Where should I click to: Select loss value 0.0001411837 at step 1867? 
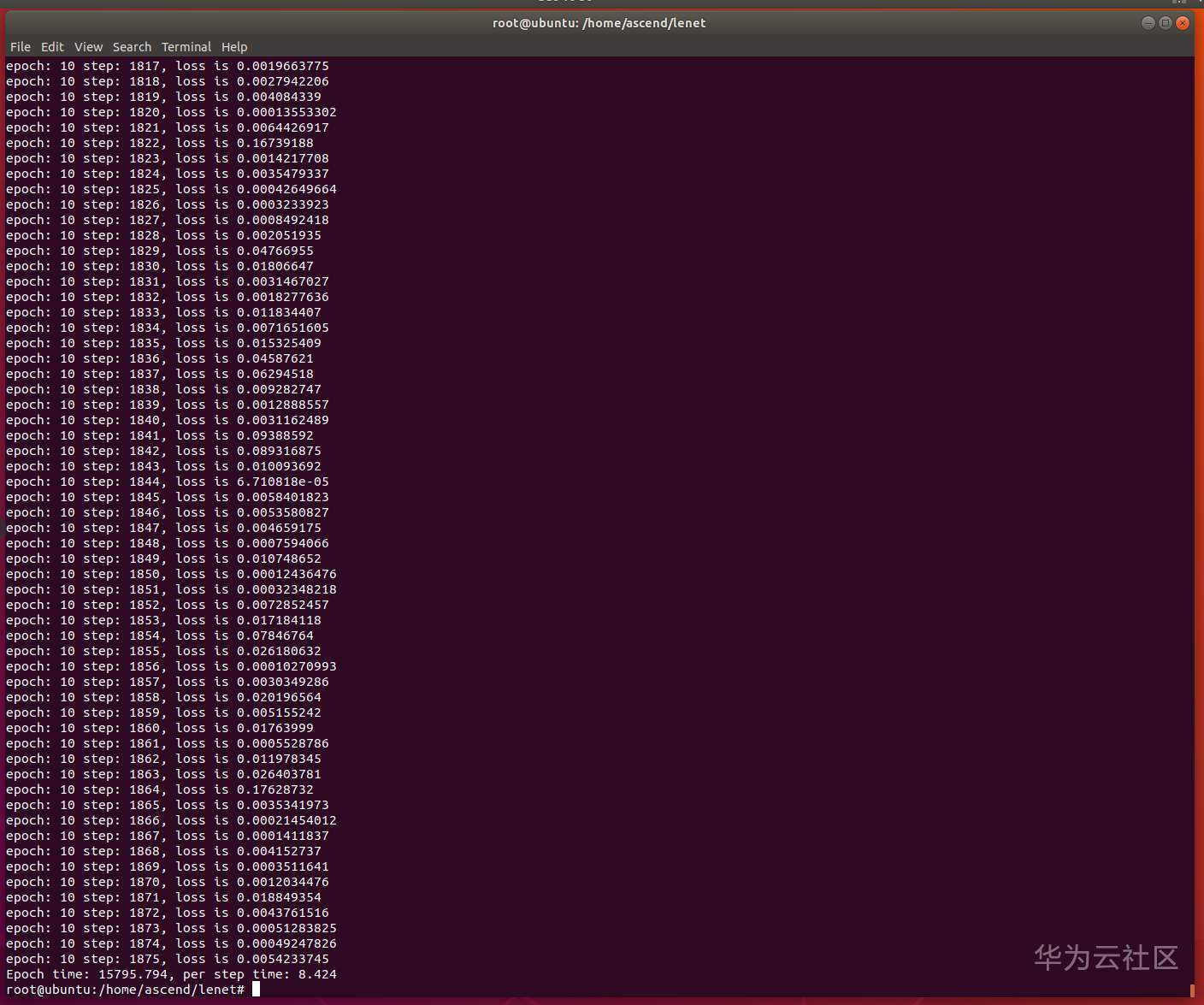tap(283, 836)
